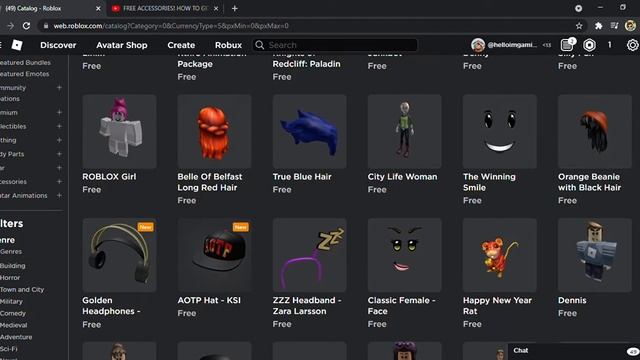
Task: Open the True Blue Hair thumbnail
Action: [309, 131]
